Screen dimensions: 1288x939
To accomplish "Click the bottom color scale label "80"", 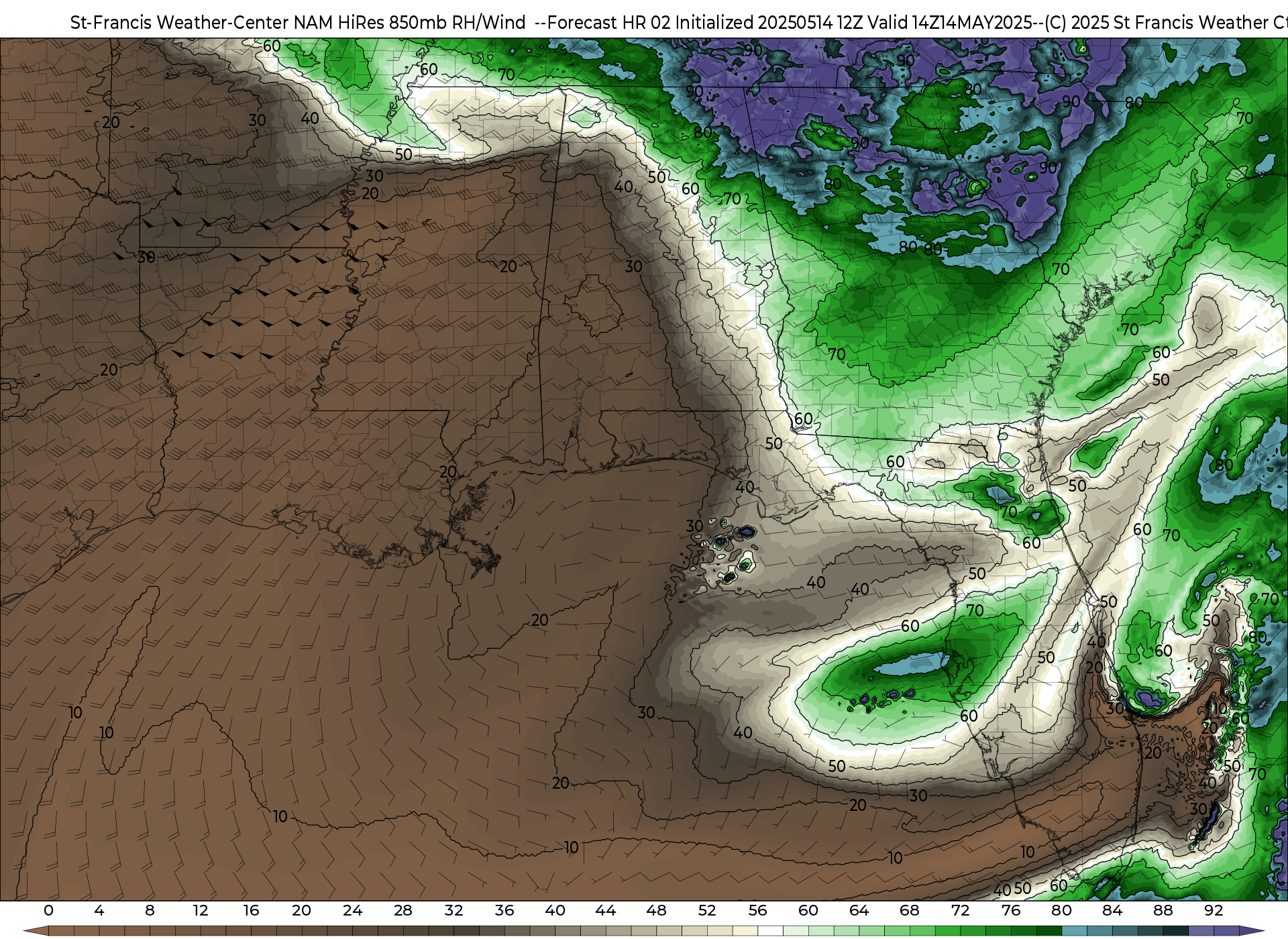I will [x=1061, y=910].
